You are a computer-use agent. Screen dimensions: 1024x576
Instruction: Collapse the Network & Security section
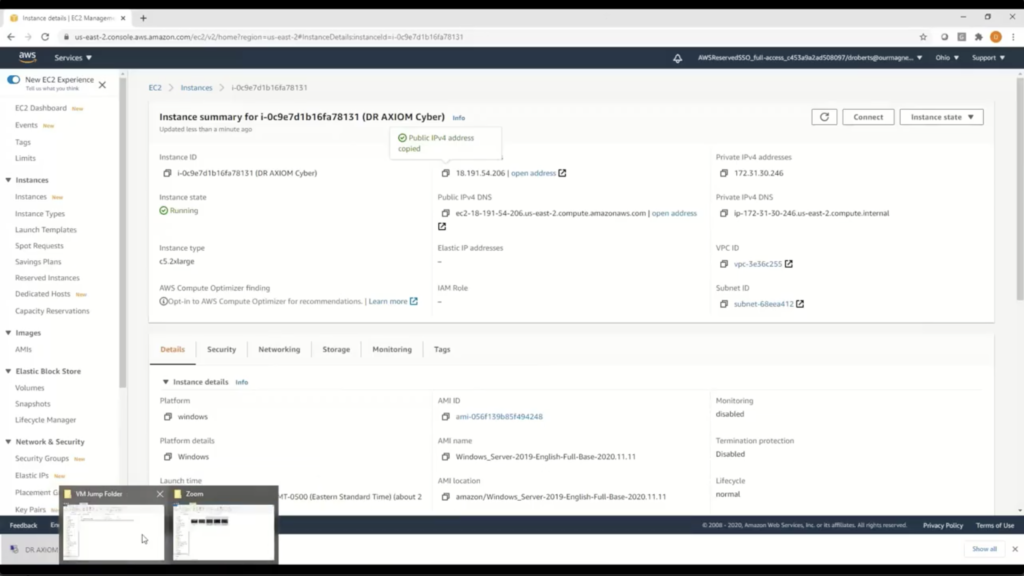[x=8, y=442]
